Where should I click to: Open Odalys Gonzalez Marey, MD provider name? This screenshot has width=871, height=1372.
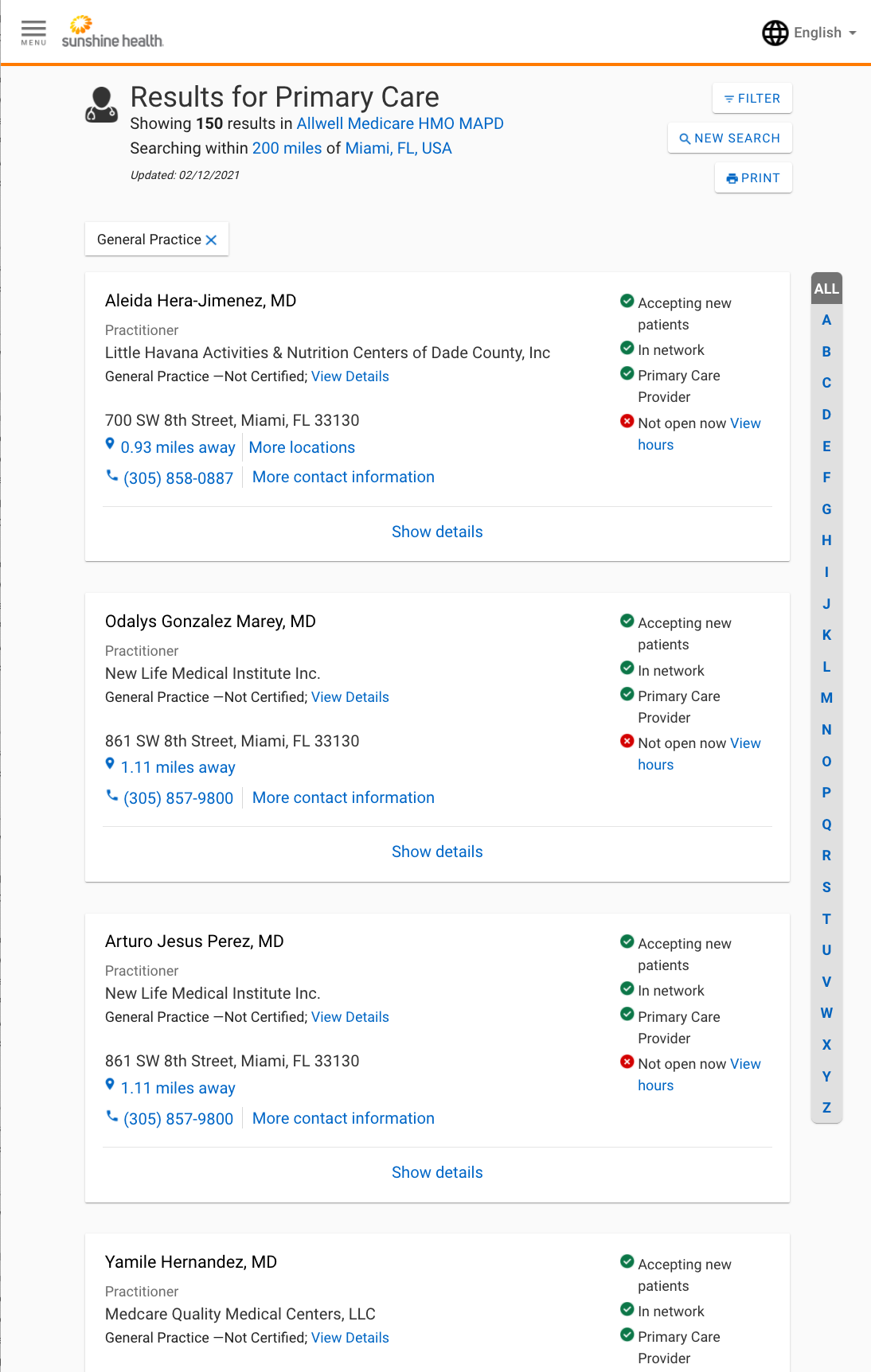pos(210,622)
